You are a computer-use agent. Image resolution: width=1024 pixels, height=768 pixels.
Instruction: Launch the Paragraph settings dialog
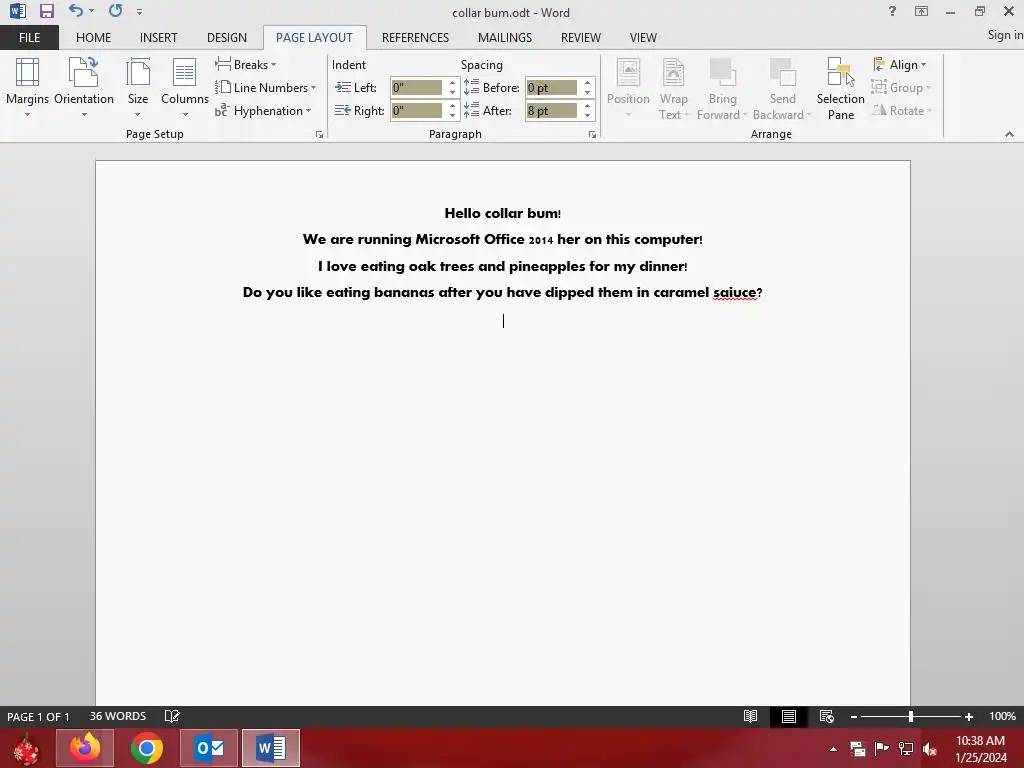(592, 135)
